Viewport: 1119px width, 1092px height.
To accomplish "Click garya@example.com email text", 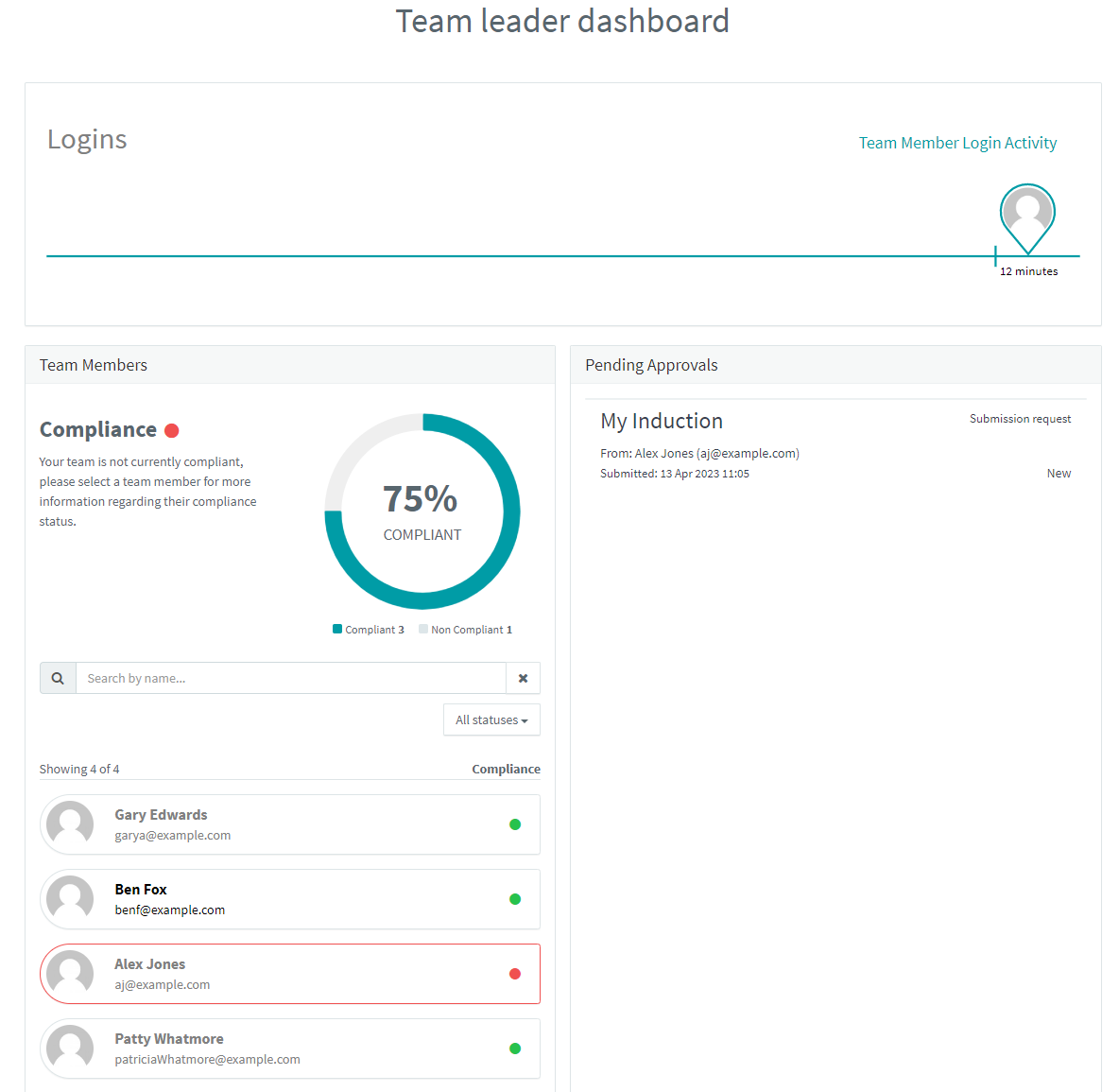I will (x=173, y=835).
